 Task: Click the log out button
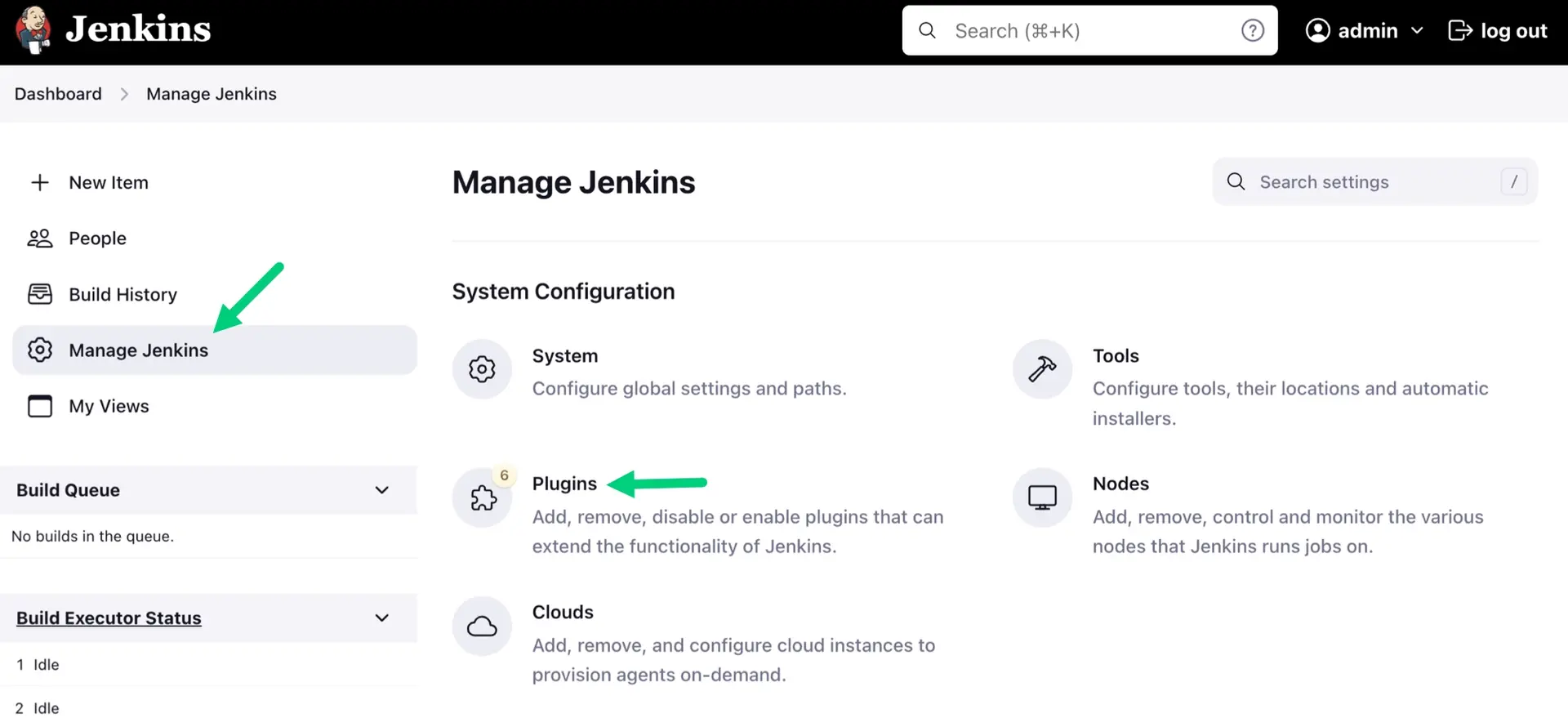point(1497,31)
